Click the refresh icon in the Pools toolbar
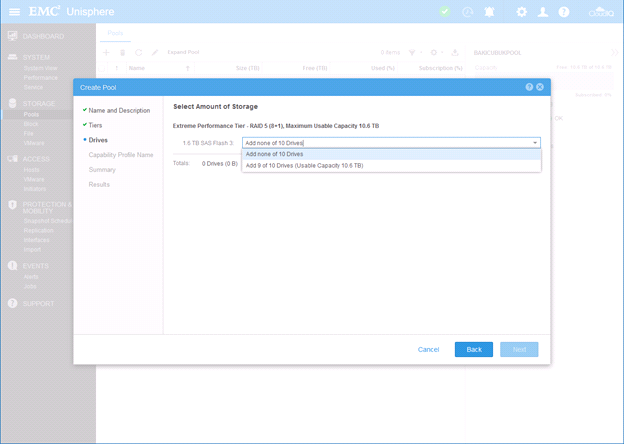Viewport: 624px width, 444px height. pyautogui.click(x=139, y=52)
